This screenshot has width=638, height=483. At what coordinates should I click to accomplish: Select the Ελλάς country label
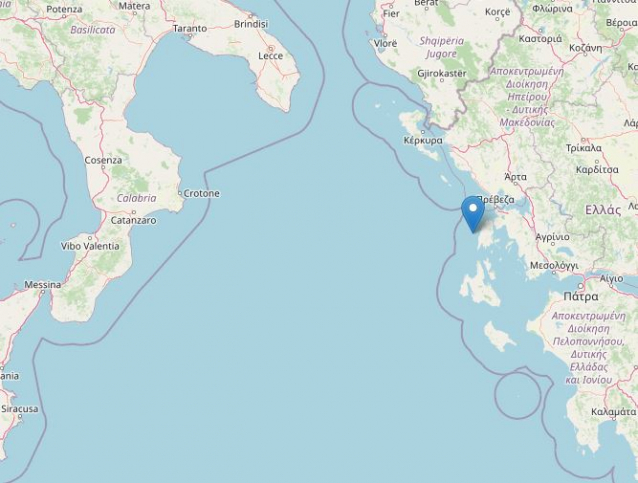click(x=603, y=210)
